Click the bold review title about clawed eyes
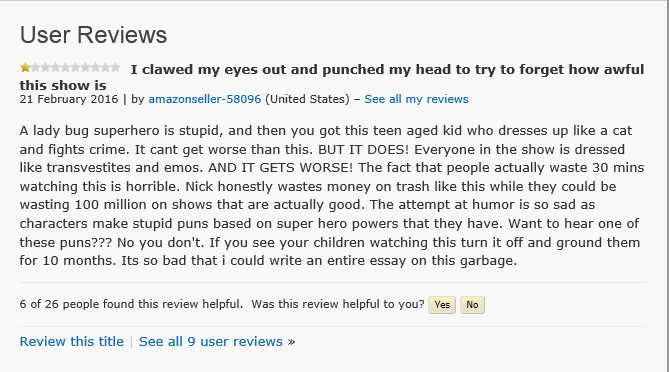Screen dimensions: 669x372 332,77
